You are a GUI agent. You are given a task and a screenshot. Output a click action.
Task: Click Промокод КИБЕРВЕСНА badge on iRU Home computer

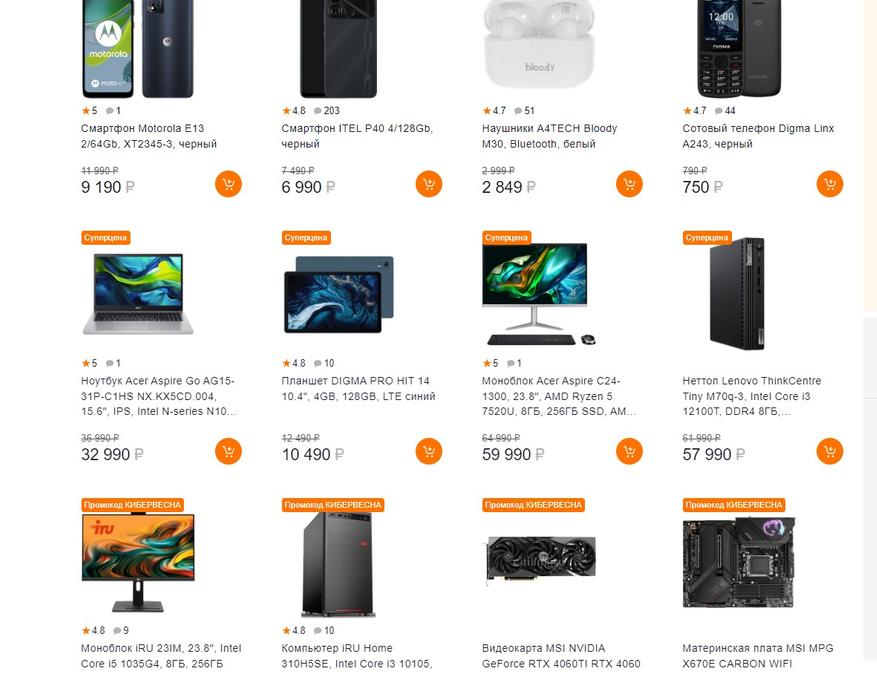coord(333,505)
